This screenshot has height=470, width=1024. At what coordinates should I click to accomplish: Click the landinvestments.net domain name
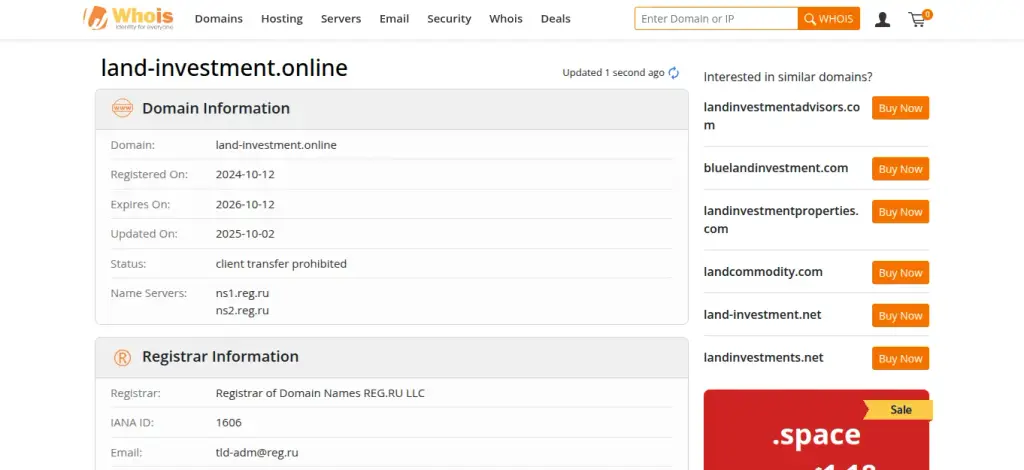(x=763, y=358)
